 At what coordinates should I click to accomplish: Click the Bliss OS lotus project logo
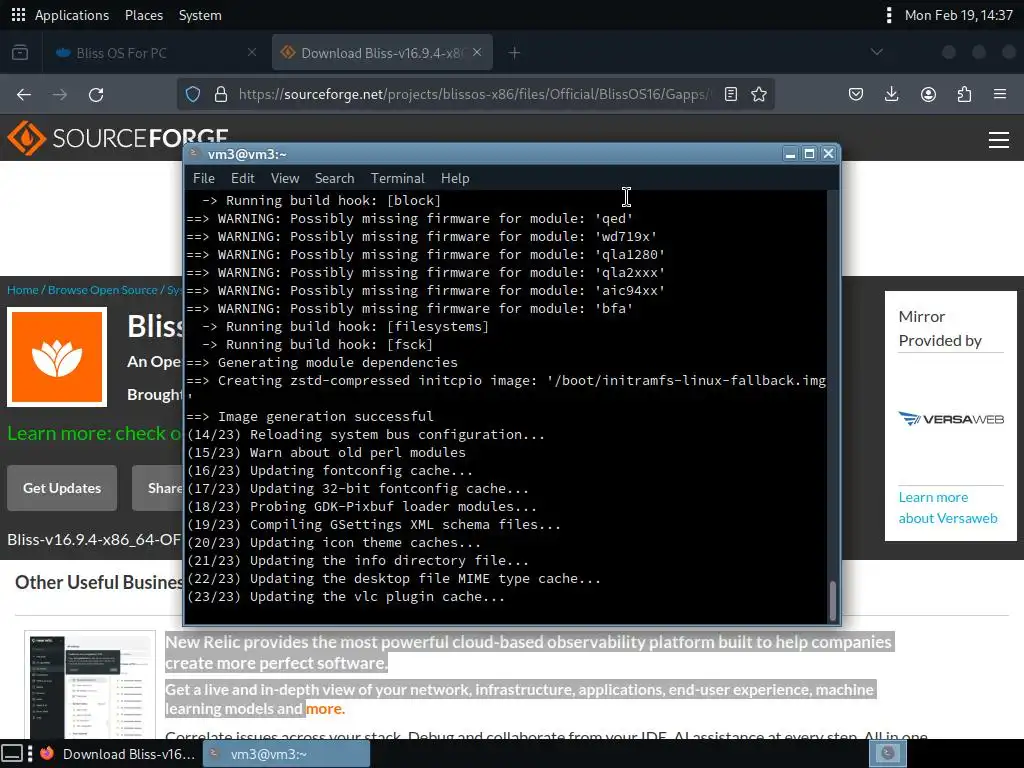coord(57,357)
